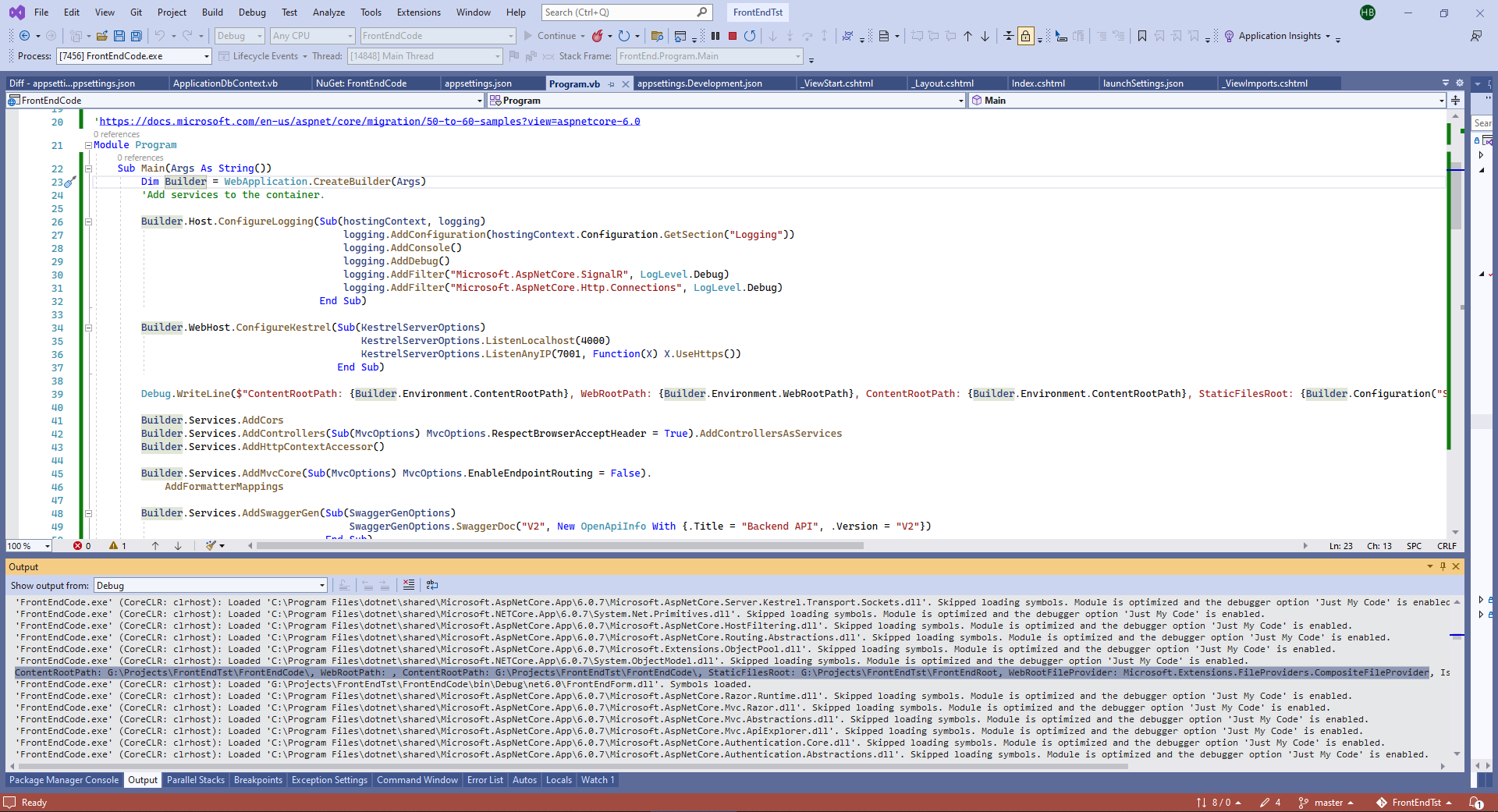This screenshot has height=812, width=1498.
Task: Click the Hot Reload flame icon
Action: pyautogui.click(x=598, y=36)
